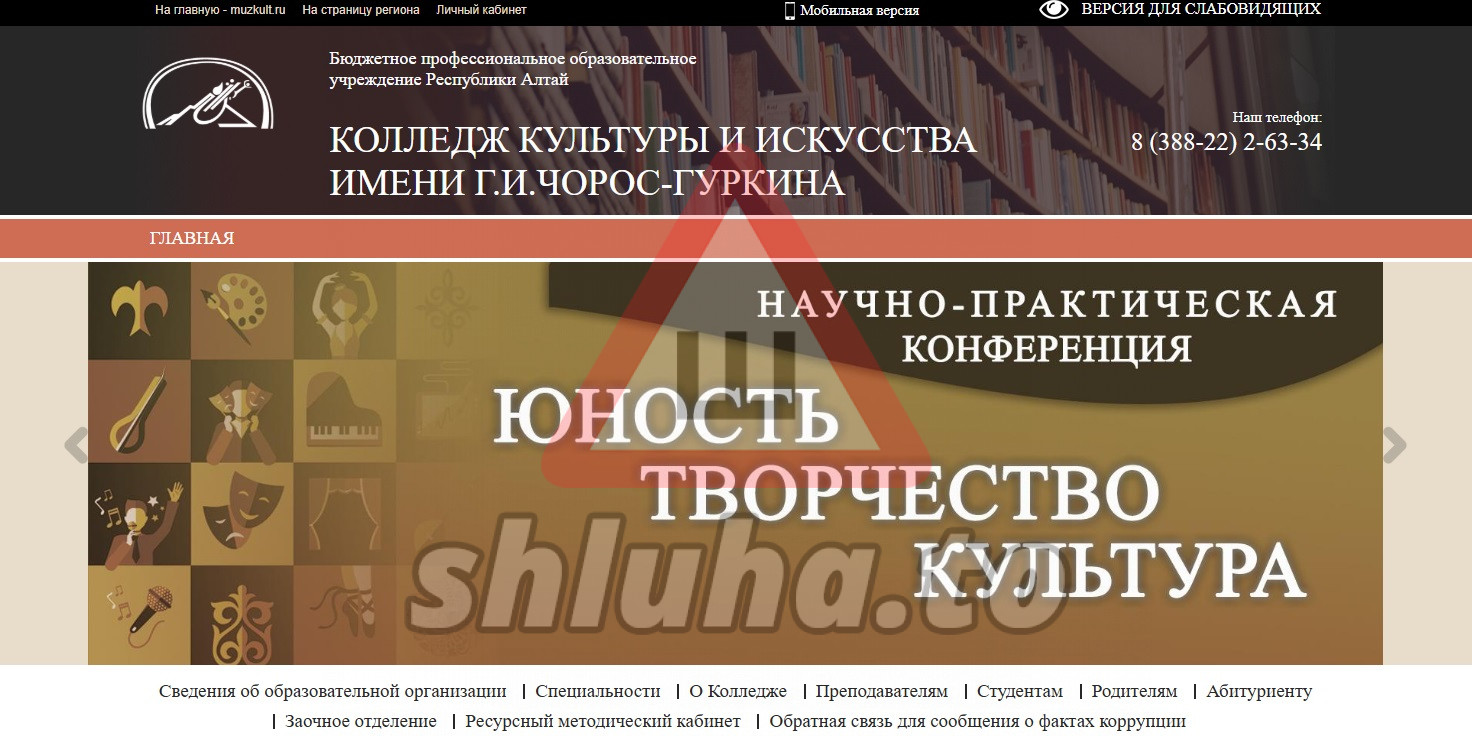
Task: Select the 'ГЛАВНАЯ' navigation item
Action: pyautogui.click(x=192, y=238)
